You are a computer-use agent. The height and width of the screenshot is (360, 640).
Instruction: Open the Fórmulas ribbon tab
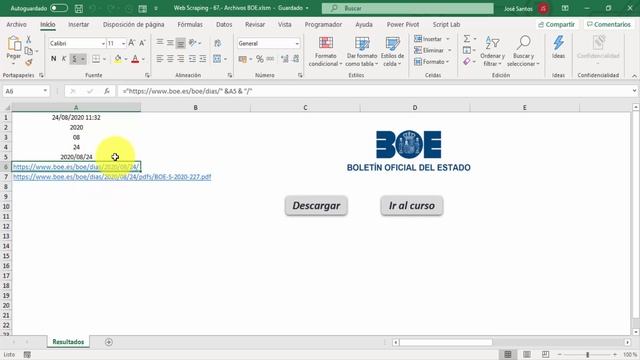190,24
